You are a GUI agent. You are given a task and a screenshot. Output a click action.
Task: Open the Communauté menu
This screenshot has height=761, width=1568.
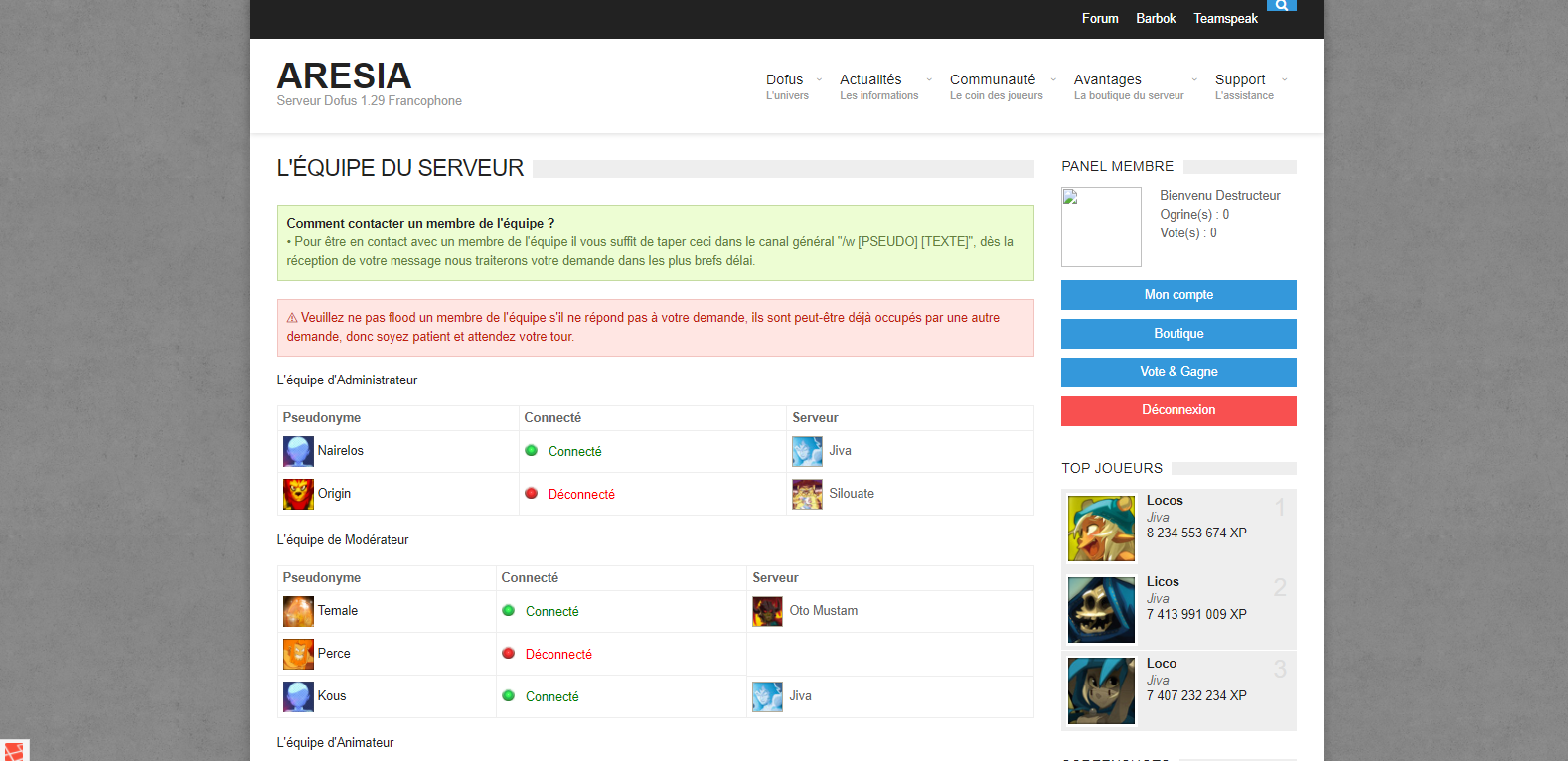click(996, 86)
